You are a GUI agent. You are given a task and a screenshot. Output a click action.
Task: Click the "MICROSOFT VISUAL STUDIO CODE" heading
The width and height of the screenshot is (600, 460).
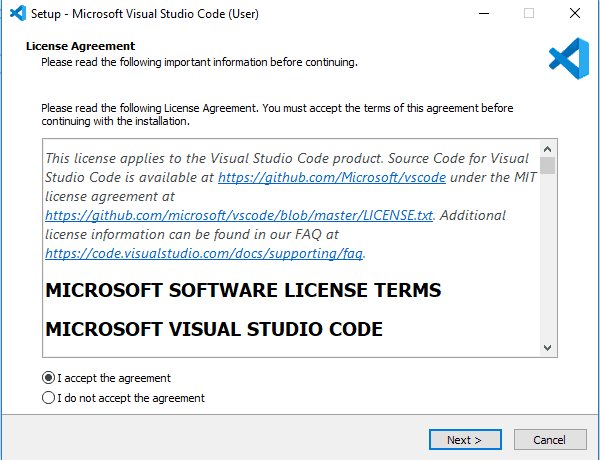click(x=214, y=329)
